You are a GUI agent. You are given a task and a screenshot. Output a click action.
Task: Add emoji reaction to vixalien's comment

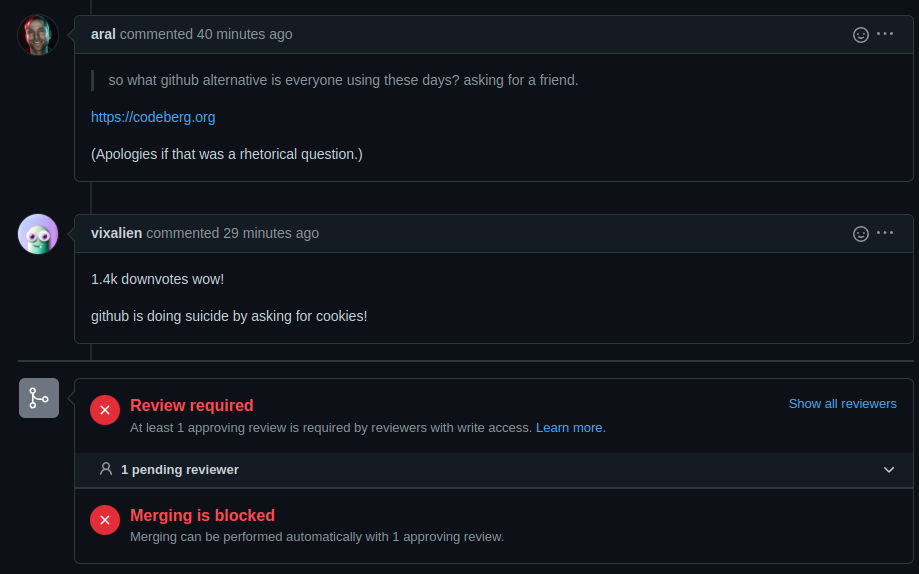(860, 233)
